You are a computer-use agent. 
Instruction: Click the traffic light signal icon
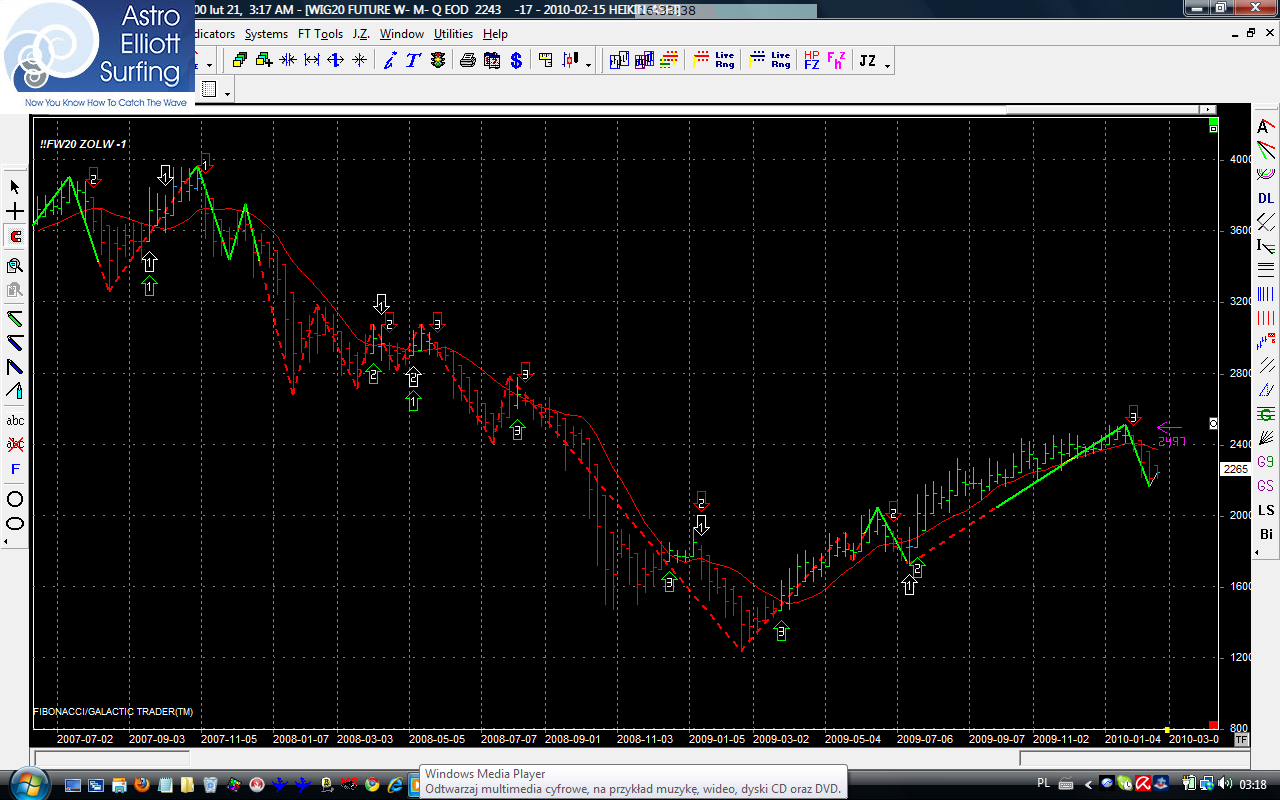[x=438, y=60]
